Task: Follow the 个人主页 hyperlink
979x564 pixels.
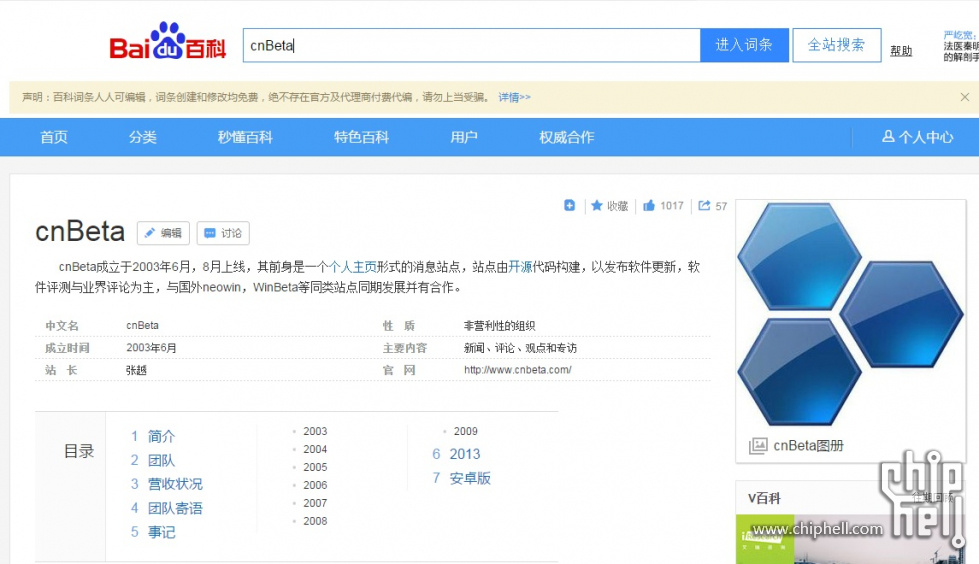Action: [353, 267]
